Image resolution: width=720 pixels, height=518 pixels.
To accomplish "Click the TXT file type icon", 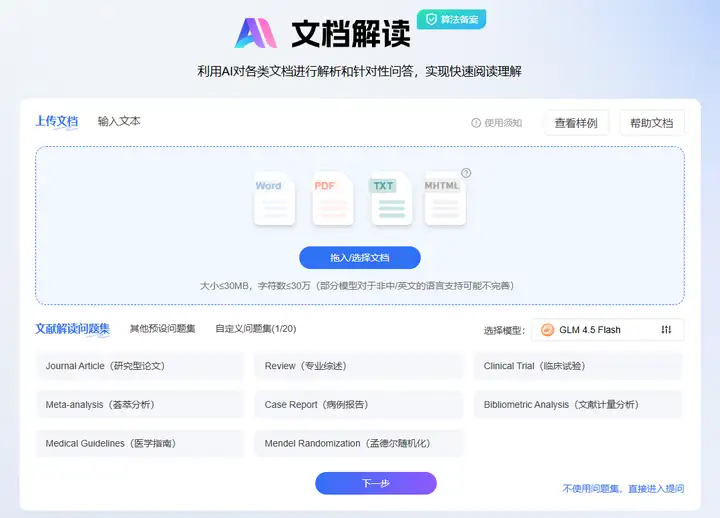I will click(x=392, y=198).
